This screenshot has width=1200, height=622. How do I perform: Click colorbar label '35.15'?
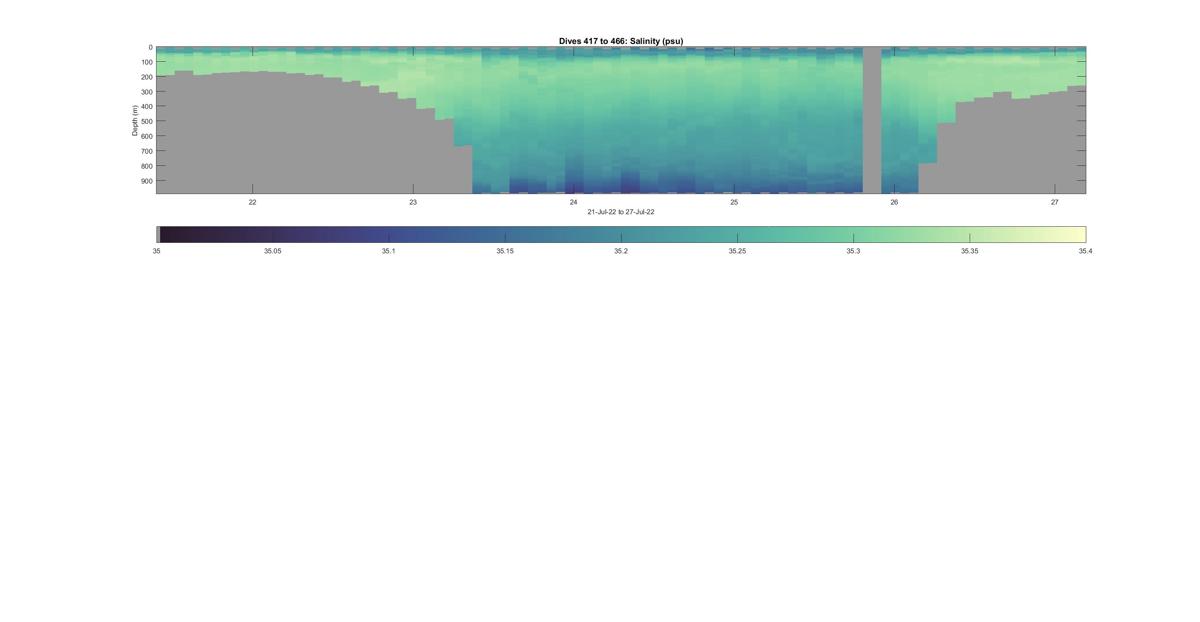(505, 251)
